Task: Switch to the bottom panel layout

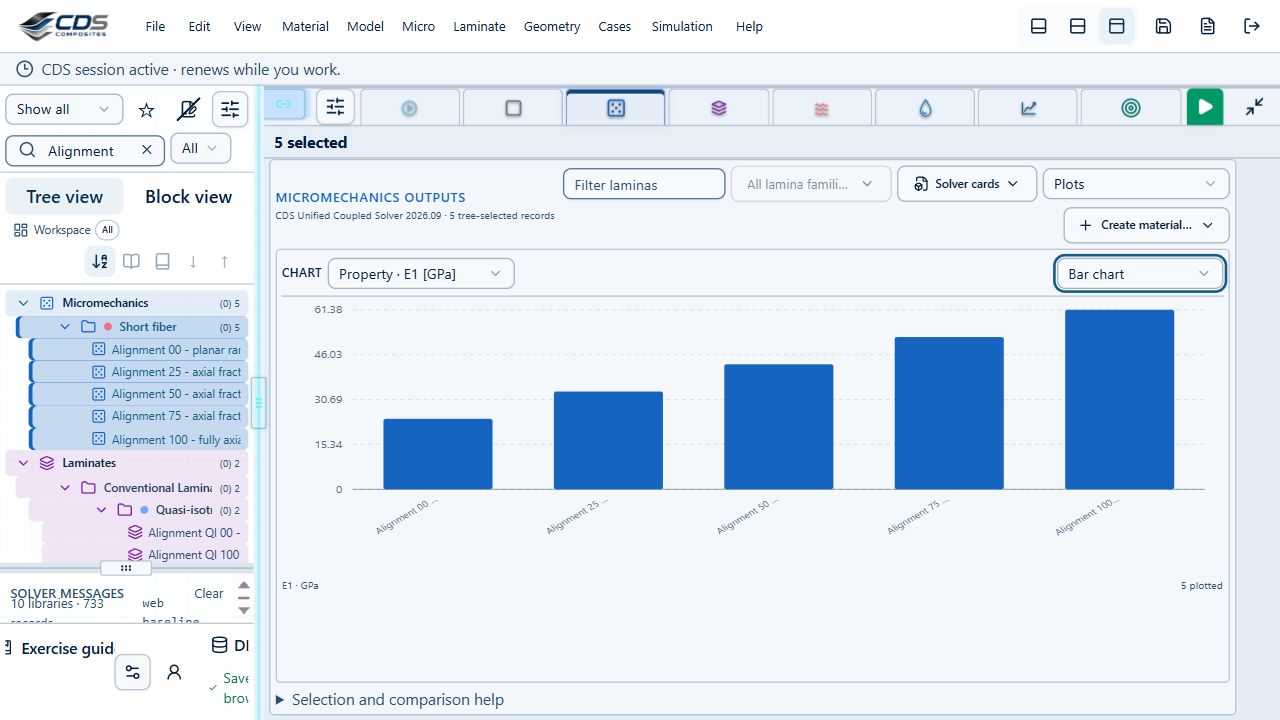Action: click(x=1039, y=26)
